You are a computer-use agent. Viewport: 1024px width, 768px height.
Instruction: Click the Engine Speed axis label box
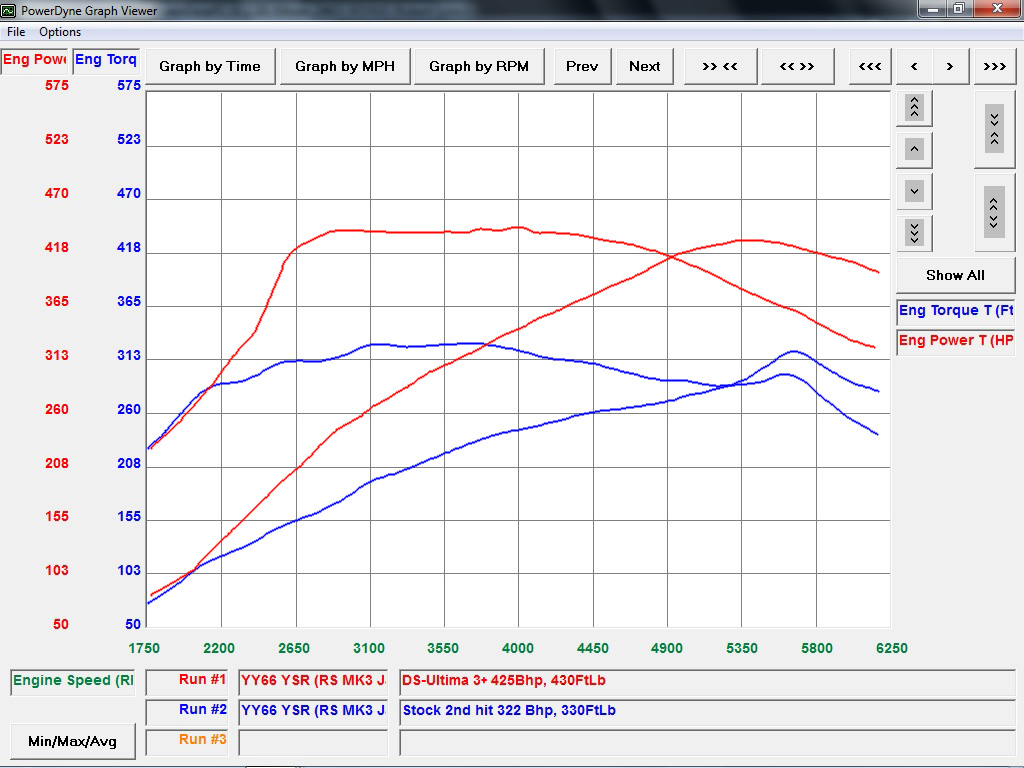pos(72,681)
